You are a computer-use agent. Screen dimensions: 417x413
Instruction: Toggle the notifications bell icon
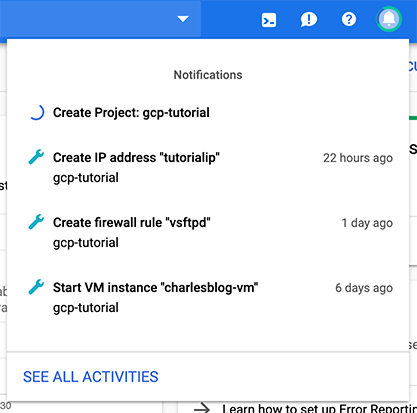click(389, 19)
